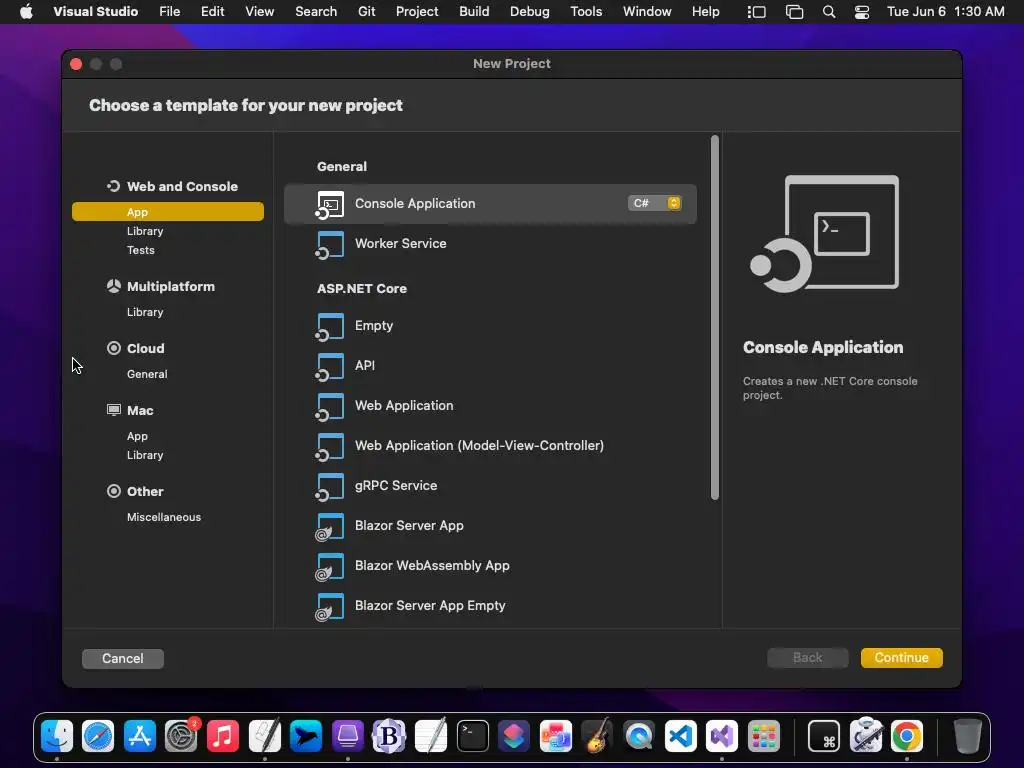This screenshot has height=768, width=1024.
Task: Open the C# language dropdown
Action: pyautogui.click(x=654, y=203)
